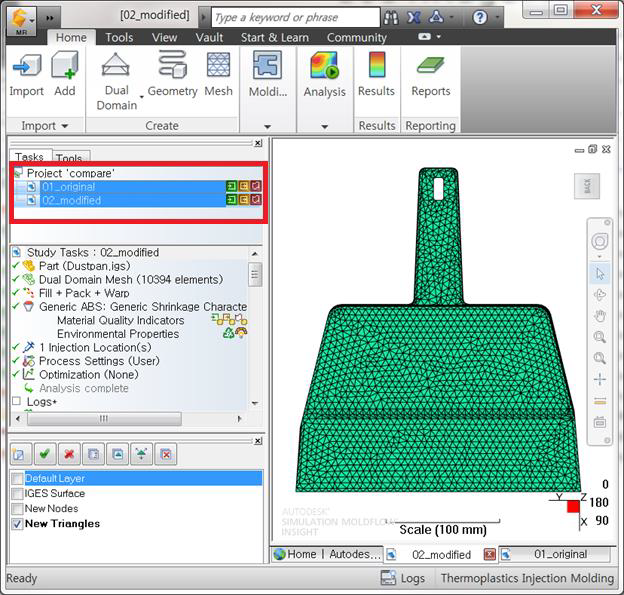Start Analysis from the ribbon

[x=325, y=65]
